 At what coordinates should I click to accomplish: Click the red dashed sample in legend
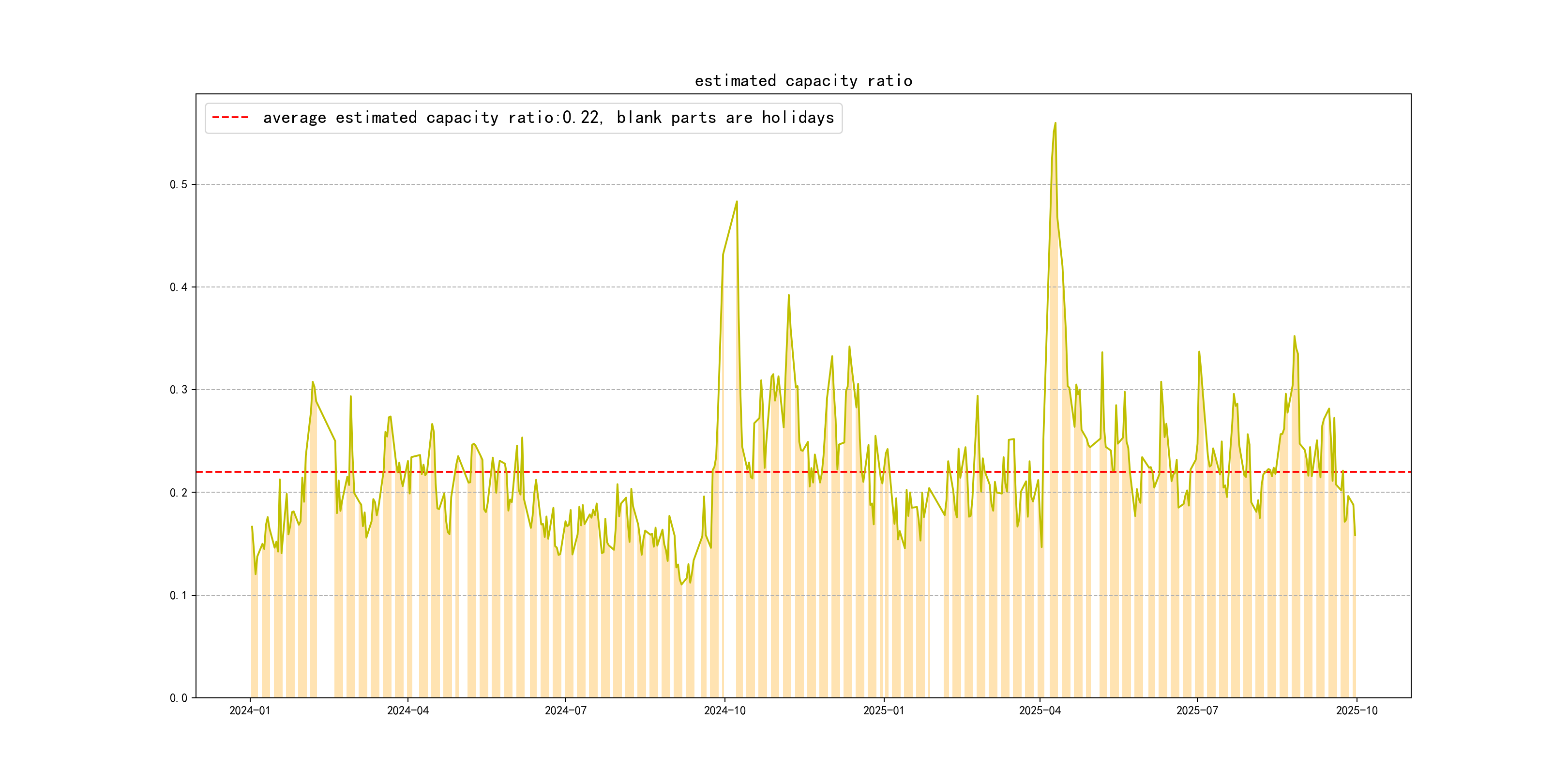(230, 118)
